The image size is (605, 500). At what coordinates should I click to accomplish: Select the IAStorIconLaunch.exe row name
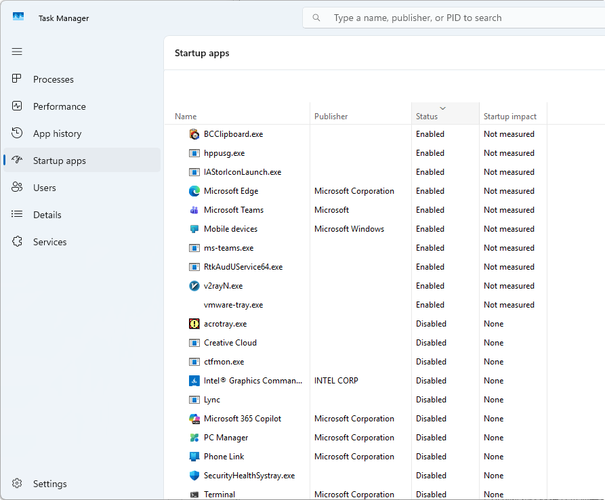[242, 172]
